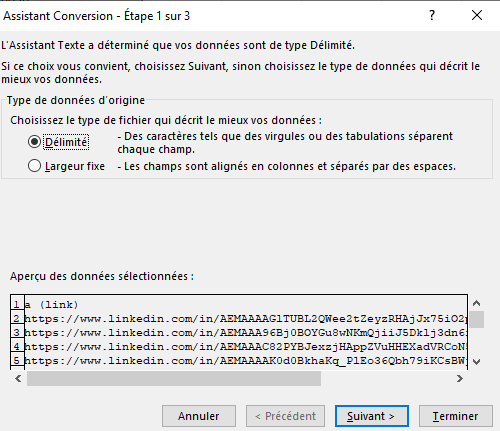Click the dialog title 'Assistant Conversion - Étape 1 sur 3'
This screenshot has height=431, width=500.
(97, 16)
